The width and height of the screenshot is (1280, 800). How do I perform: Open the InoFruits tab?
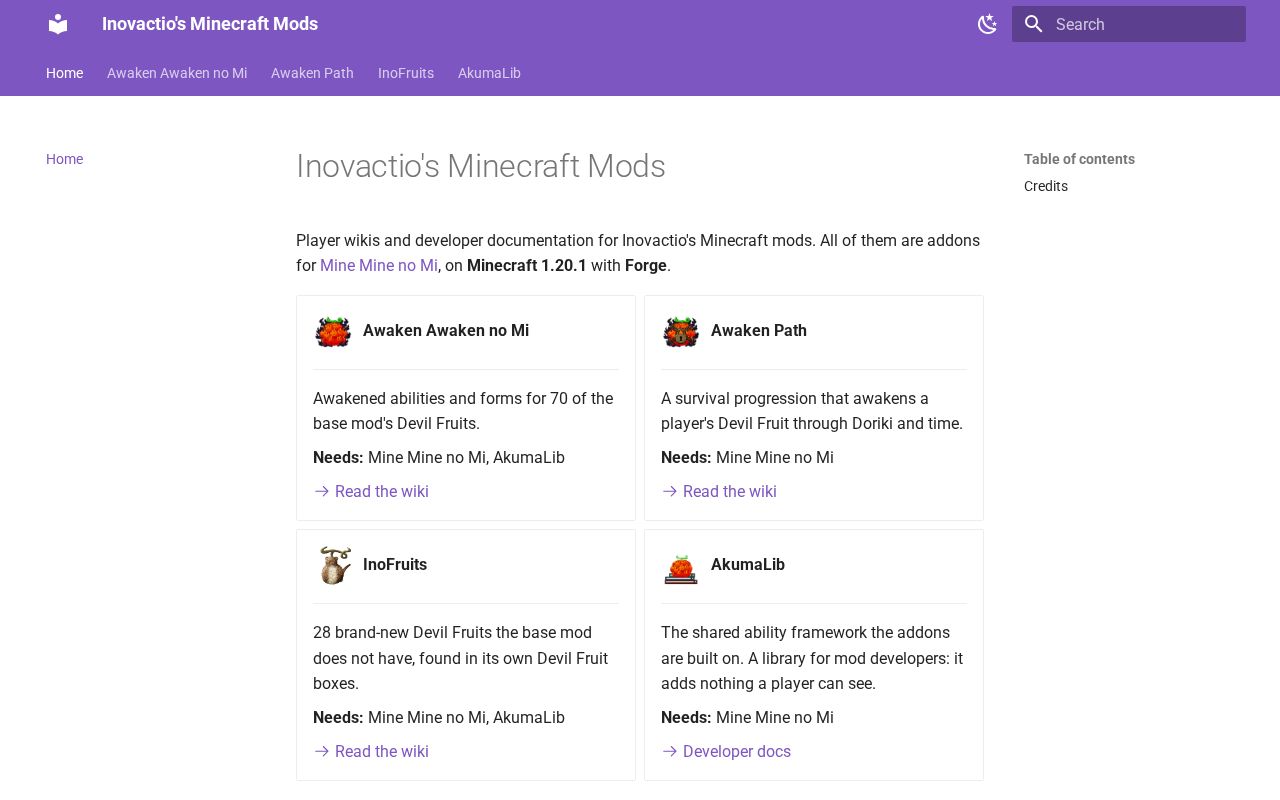coord(406,73)
